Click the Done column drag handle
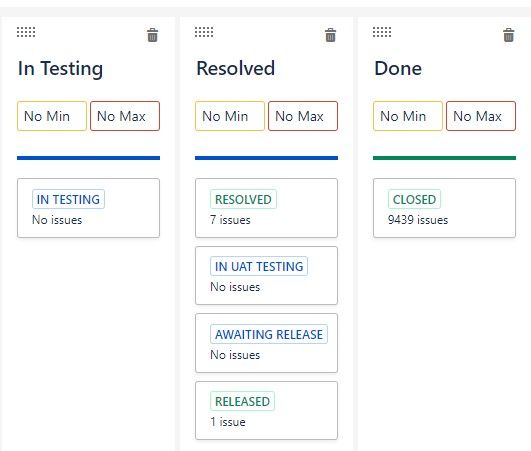The width and height of the screenshot is (531, 451). [x=382, y=32]
